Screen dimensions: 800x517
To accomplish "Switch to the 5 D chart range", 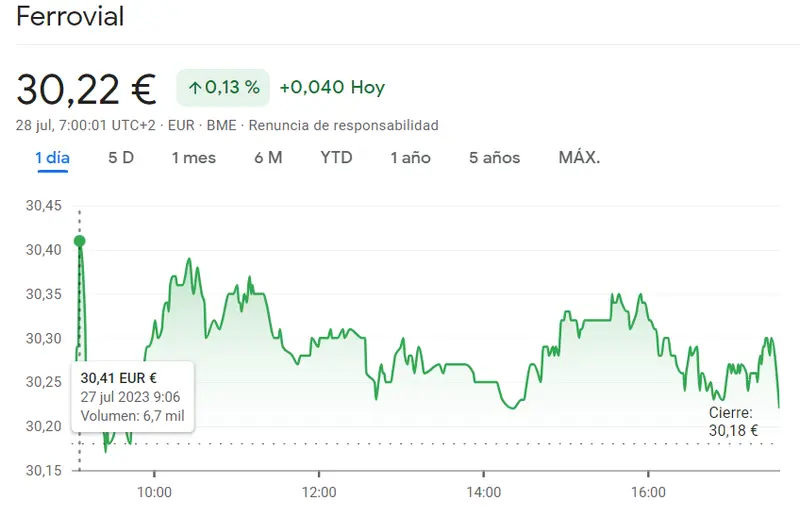I will (121, 158).
